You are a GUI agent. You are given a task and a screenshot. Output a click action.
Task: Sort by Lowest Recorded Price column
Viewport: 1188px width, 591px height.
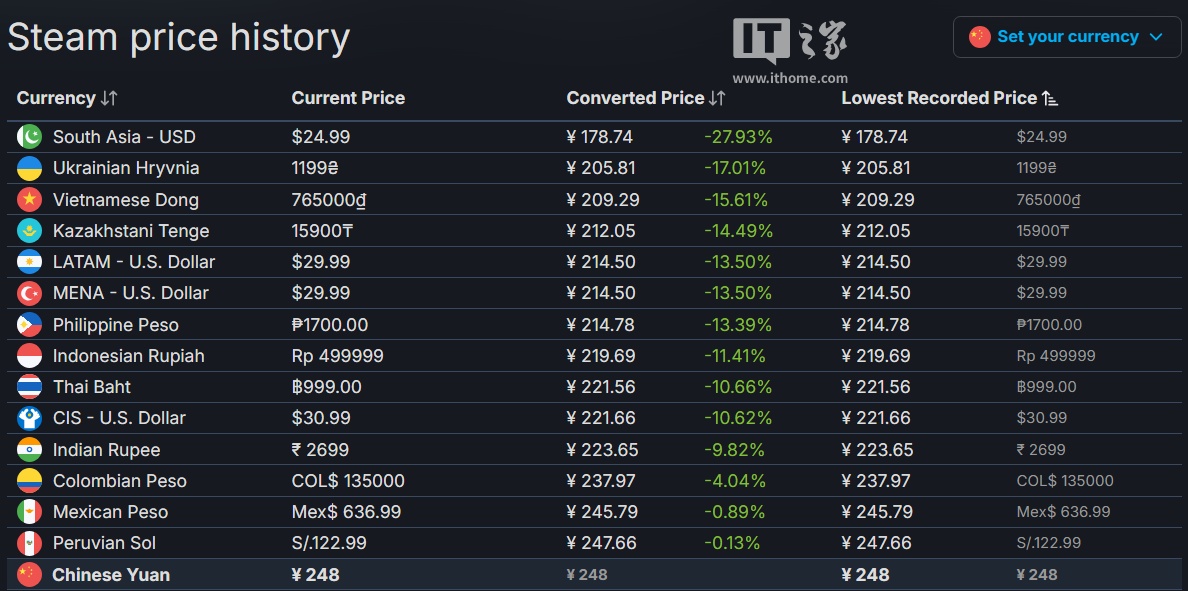coord(1050,98)
